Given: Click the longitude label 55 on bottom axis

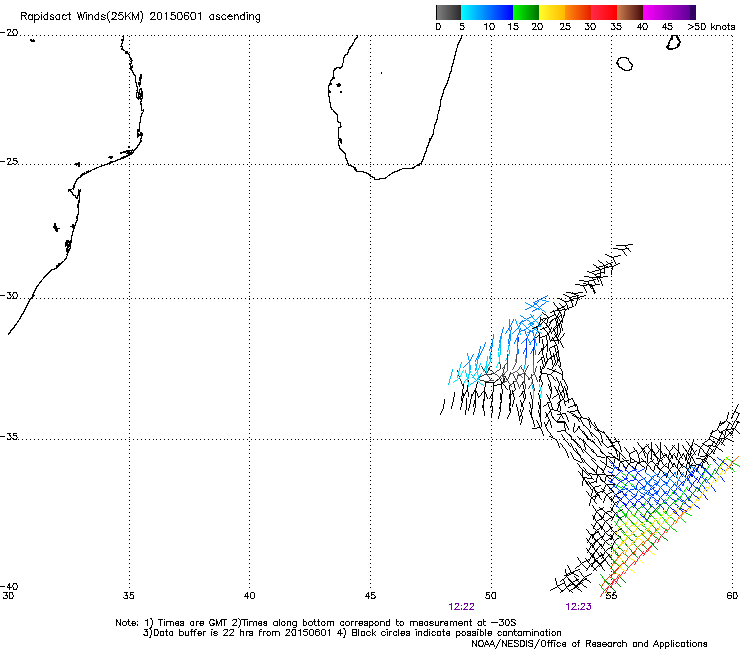Looking at the screenshot, I should click(611, 596).
